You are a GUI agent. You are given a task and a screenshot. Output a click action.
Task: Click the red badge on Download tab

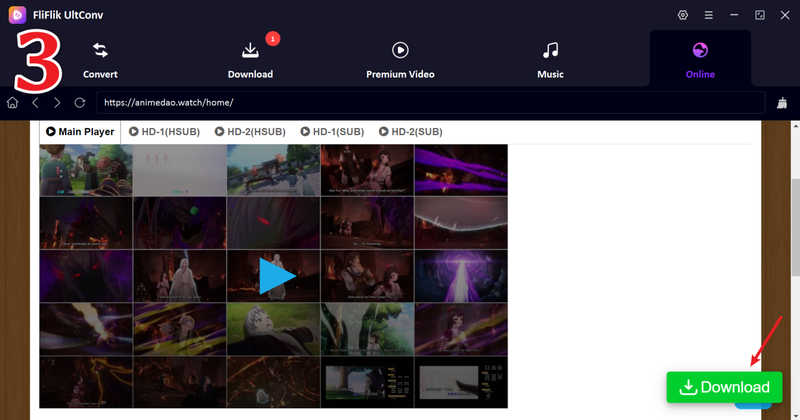click(272, 39)
